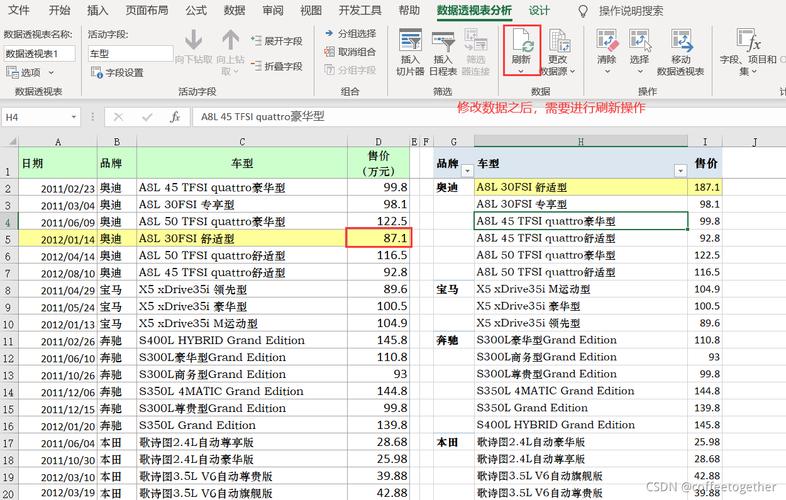Click cell 歌诗图2.4L自动尊享版 in column C
The image size is (786, 500).
pyautogui.click(x=242, y=442)
